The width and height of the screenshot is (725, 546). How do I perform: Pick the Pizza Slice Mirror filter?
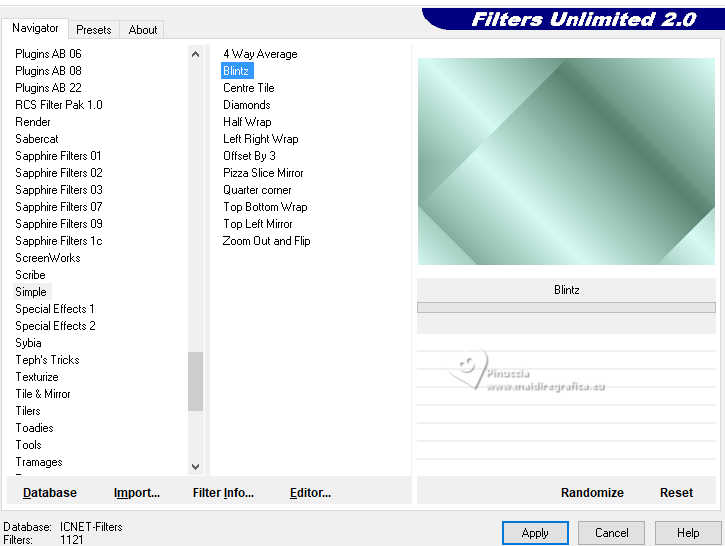[x=263, y=173]
